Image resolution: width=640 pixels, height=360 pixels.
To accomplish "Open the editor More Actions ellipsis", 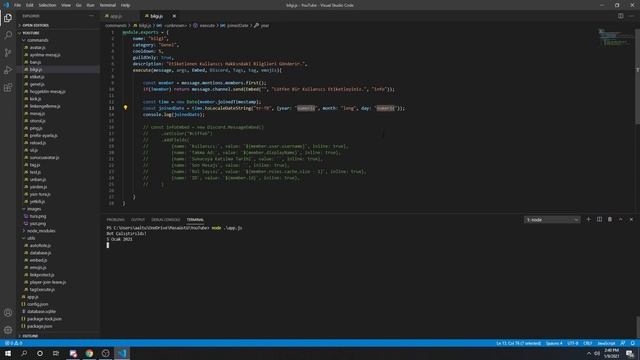I will [x=631, y=16].
